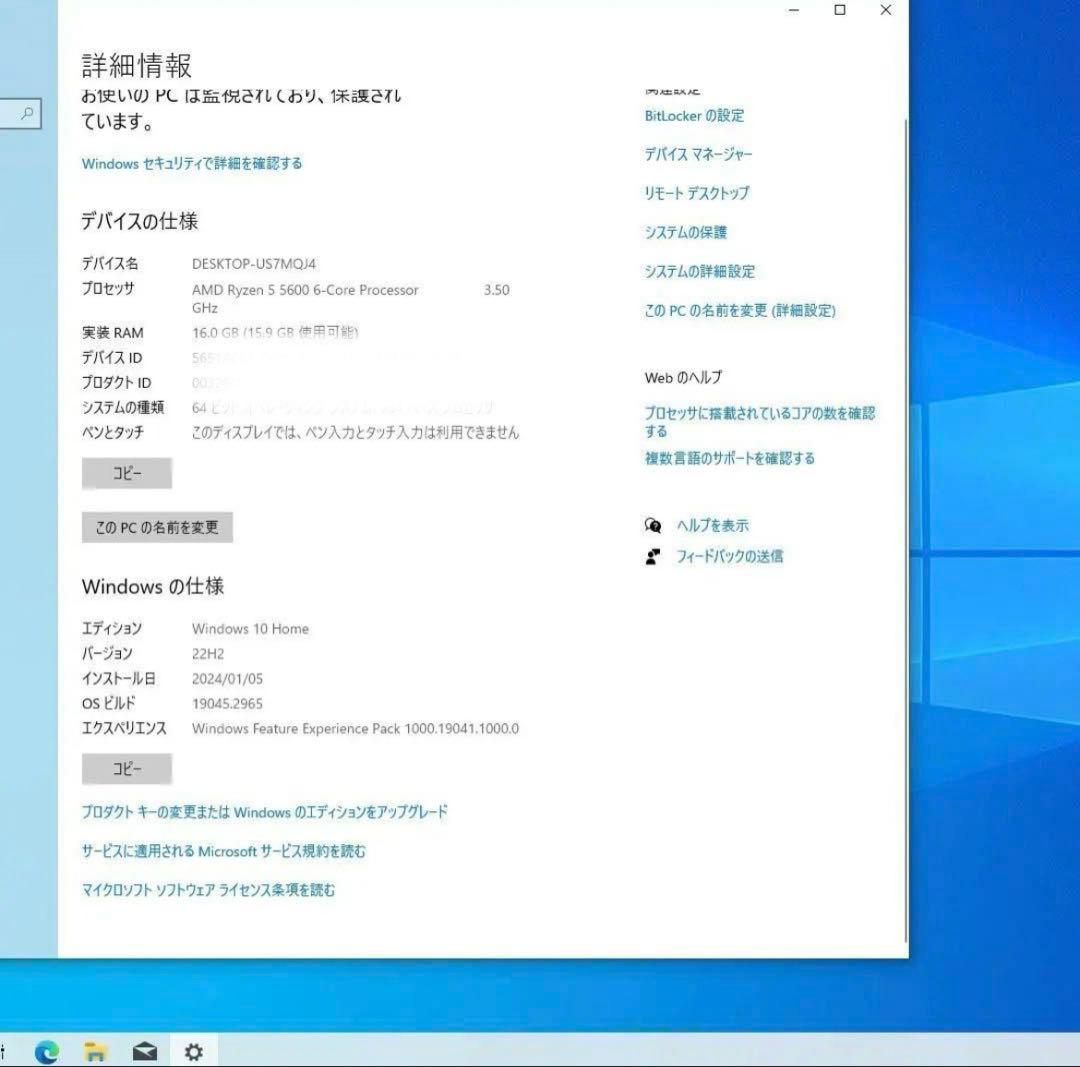Image resolution: width=1080 pixels, height=1067 pixels.
Task: Open プロセッサに搭載されているコアの数を確認する
Action: pos(760,413)
